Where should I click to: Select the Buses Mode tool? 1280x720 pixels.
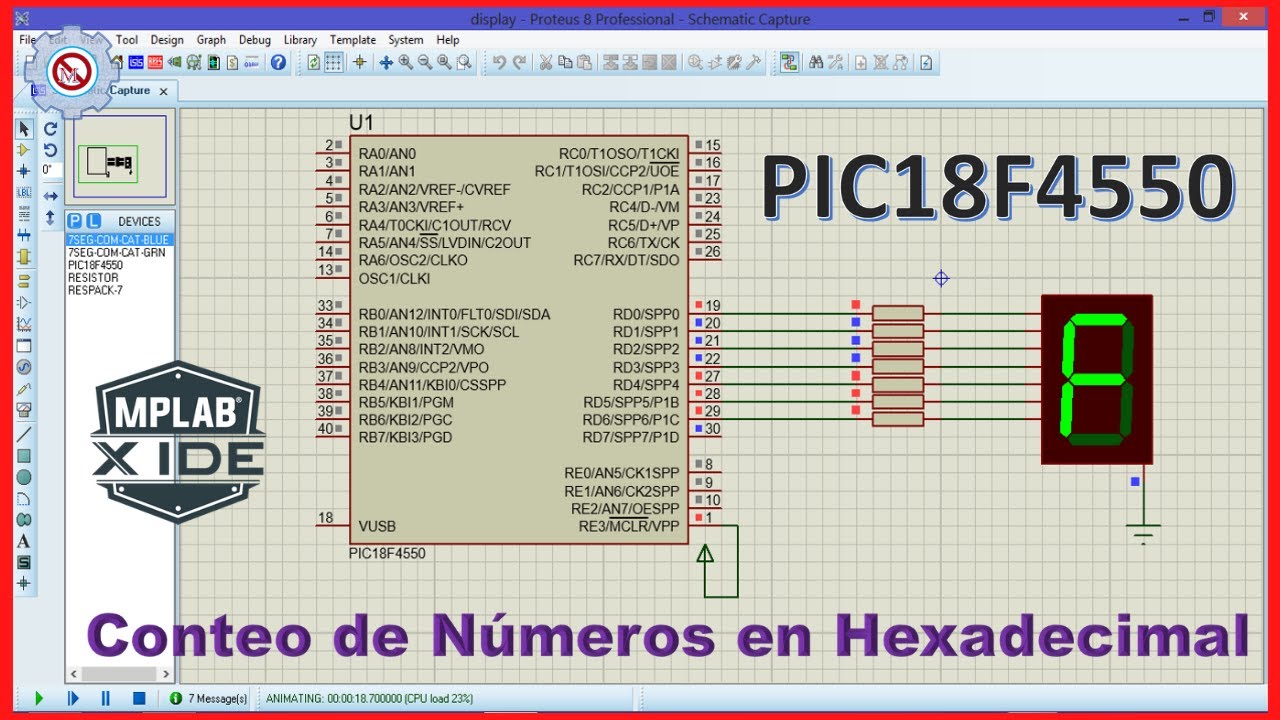(x=24, y=235)
